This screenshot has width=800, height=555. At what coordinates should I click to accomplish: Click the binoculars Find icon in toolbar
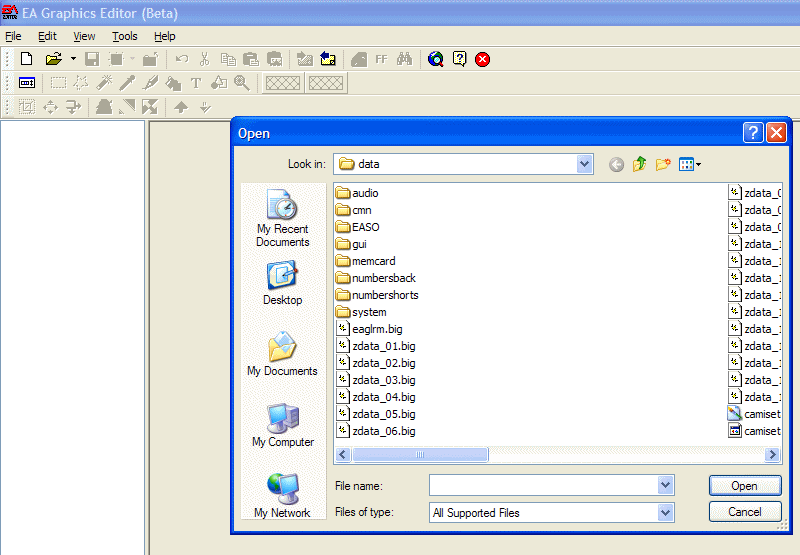click(x=404, y=59)
